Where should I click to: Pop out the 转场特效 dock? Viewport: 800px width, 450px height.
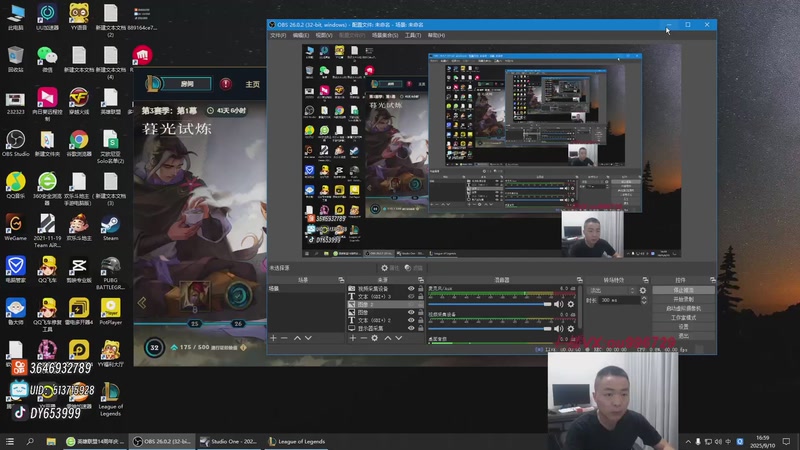[x=645, y=280]
